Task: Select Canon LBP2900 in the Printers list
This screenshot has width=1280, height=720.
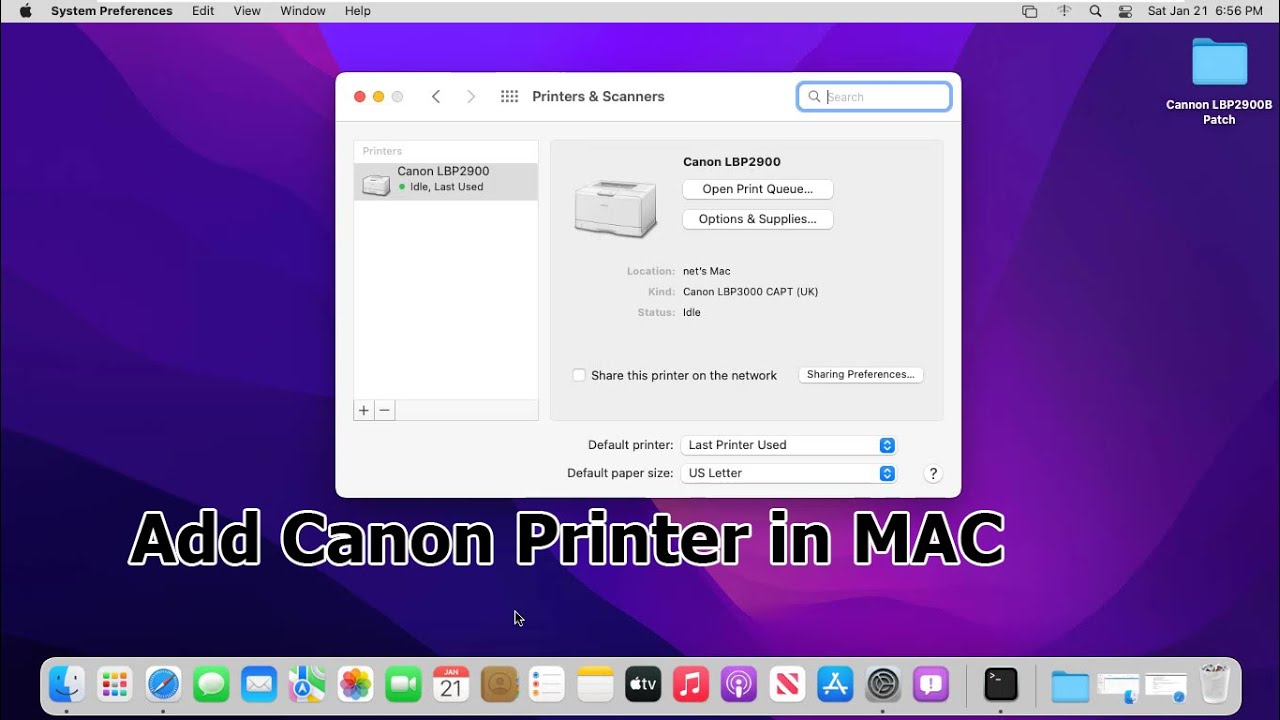Action: 446,181
